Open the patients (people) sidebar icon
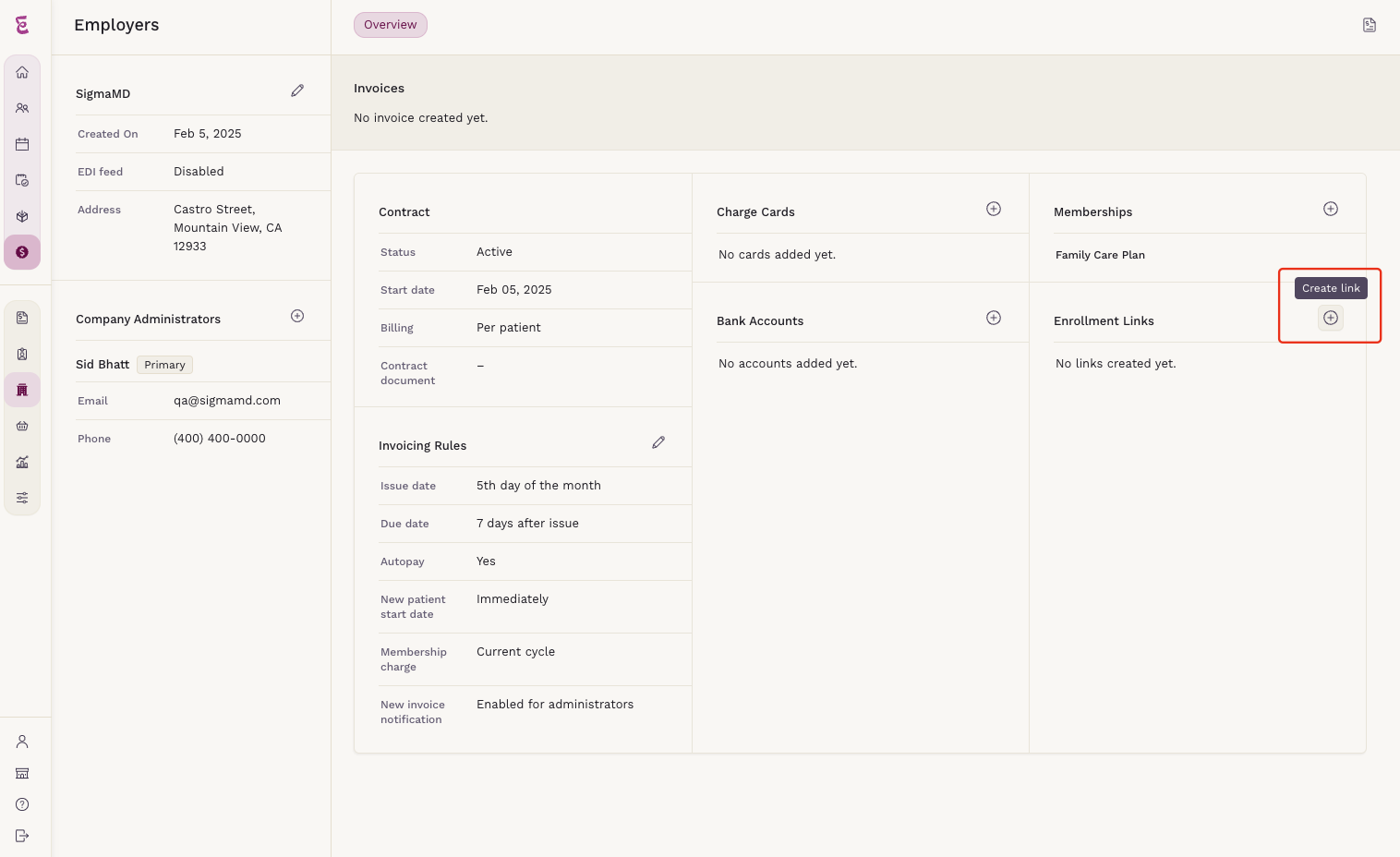The width and height of the screenshot is (1400, 857). [22, 108]
